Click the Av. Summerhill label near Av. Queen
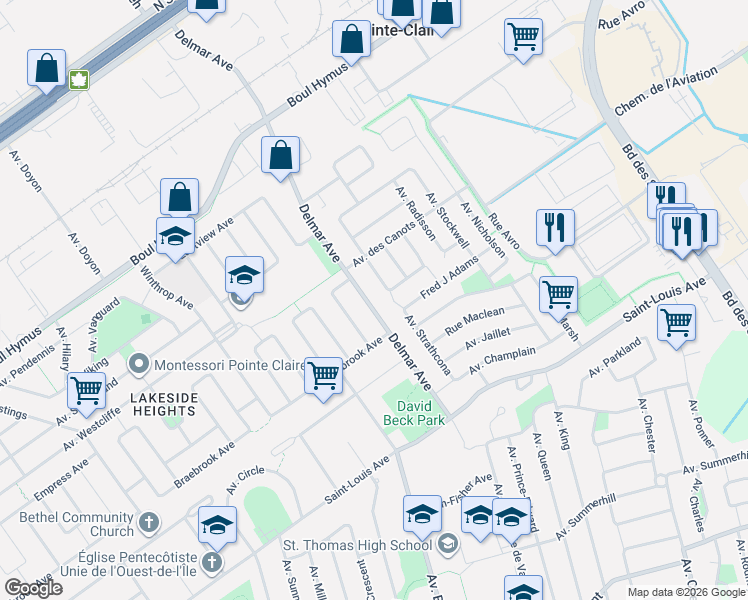Image resolution: width=748 pixels, height=600 pixels. 586,517
